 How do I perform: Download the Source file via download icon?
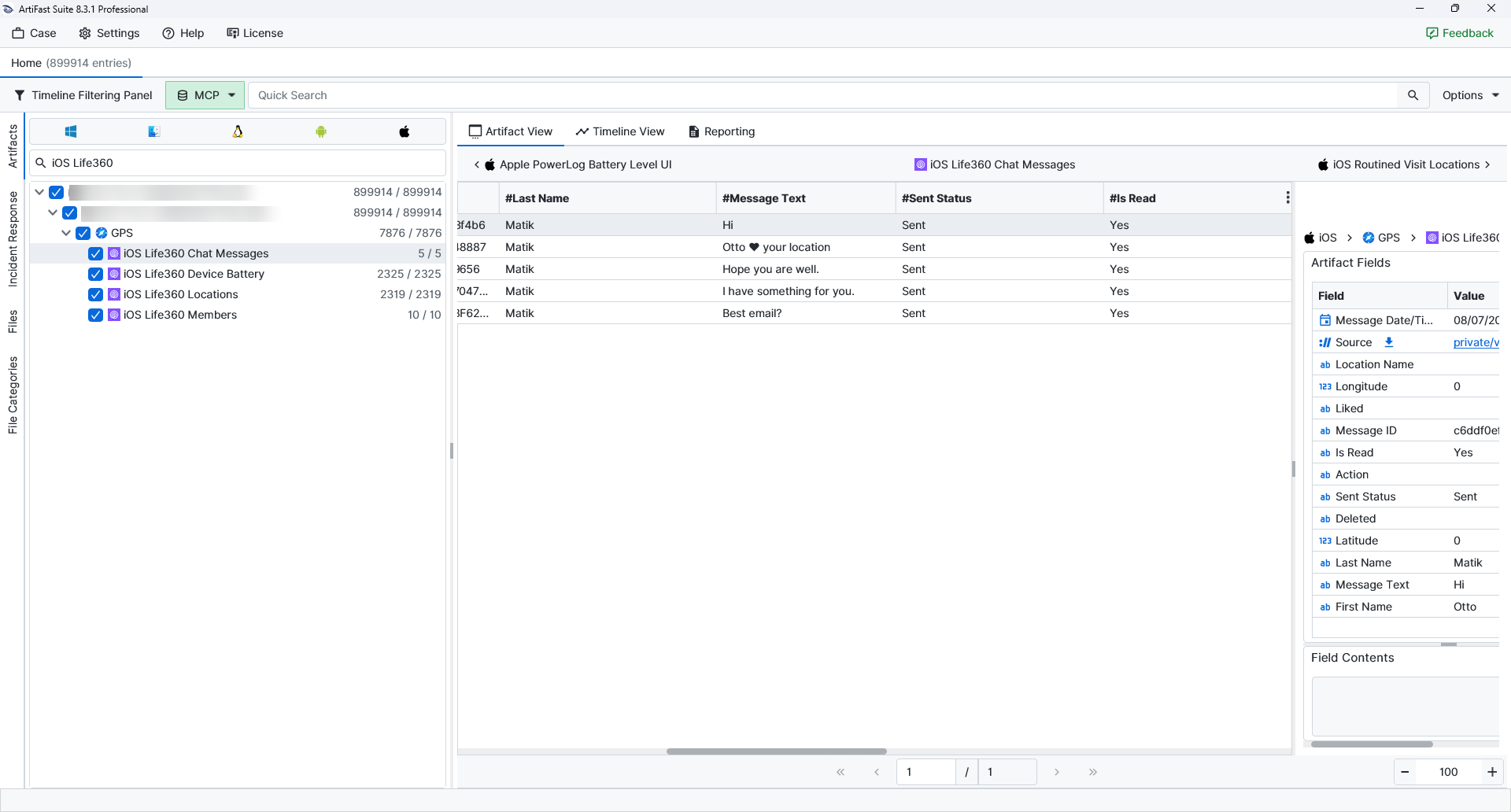tap(1389, 342)
